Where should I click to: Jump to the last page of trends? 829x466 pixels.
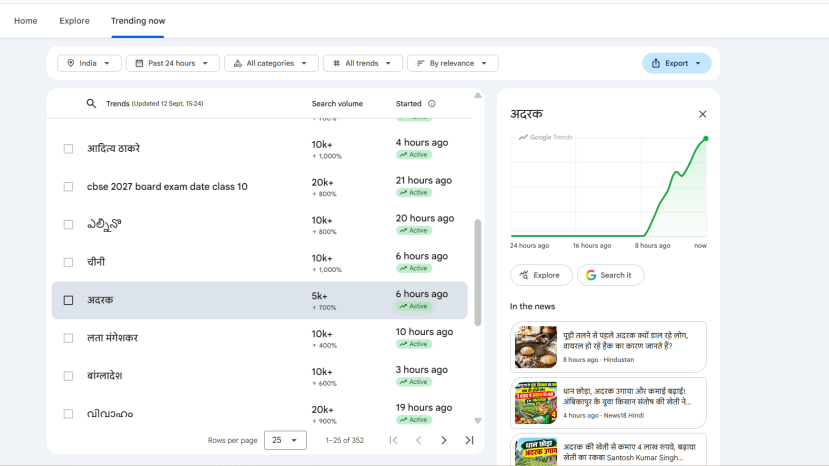coord(469,440)
